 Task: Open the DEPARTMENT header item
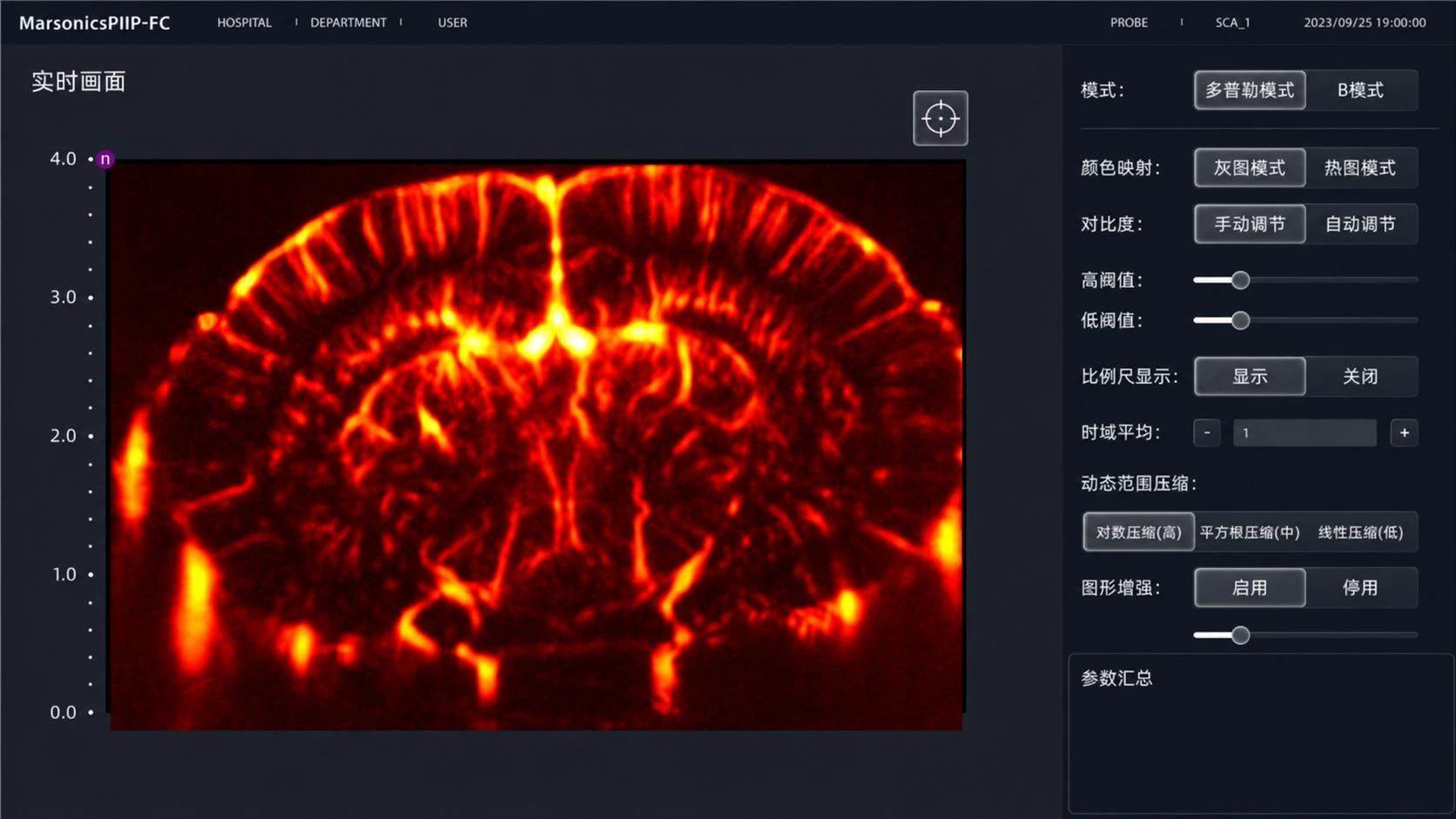pos(348,23)
